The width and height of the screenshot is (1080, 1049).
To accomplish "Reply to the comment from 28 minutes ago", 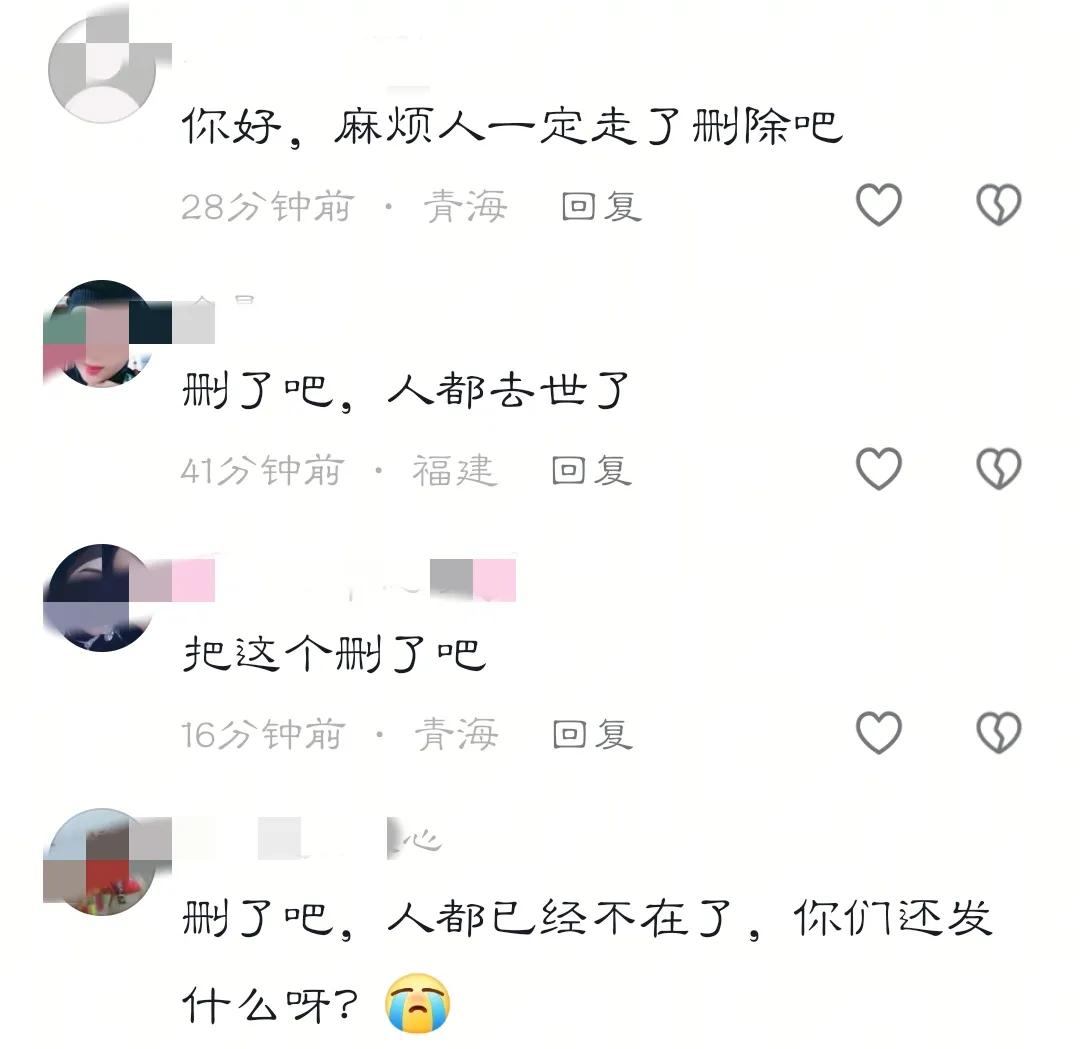I will 601,207.
